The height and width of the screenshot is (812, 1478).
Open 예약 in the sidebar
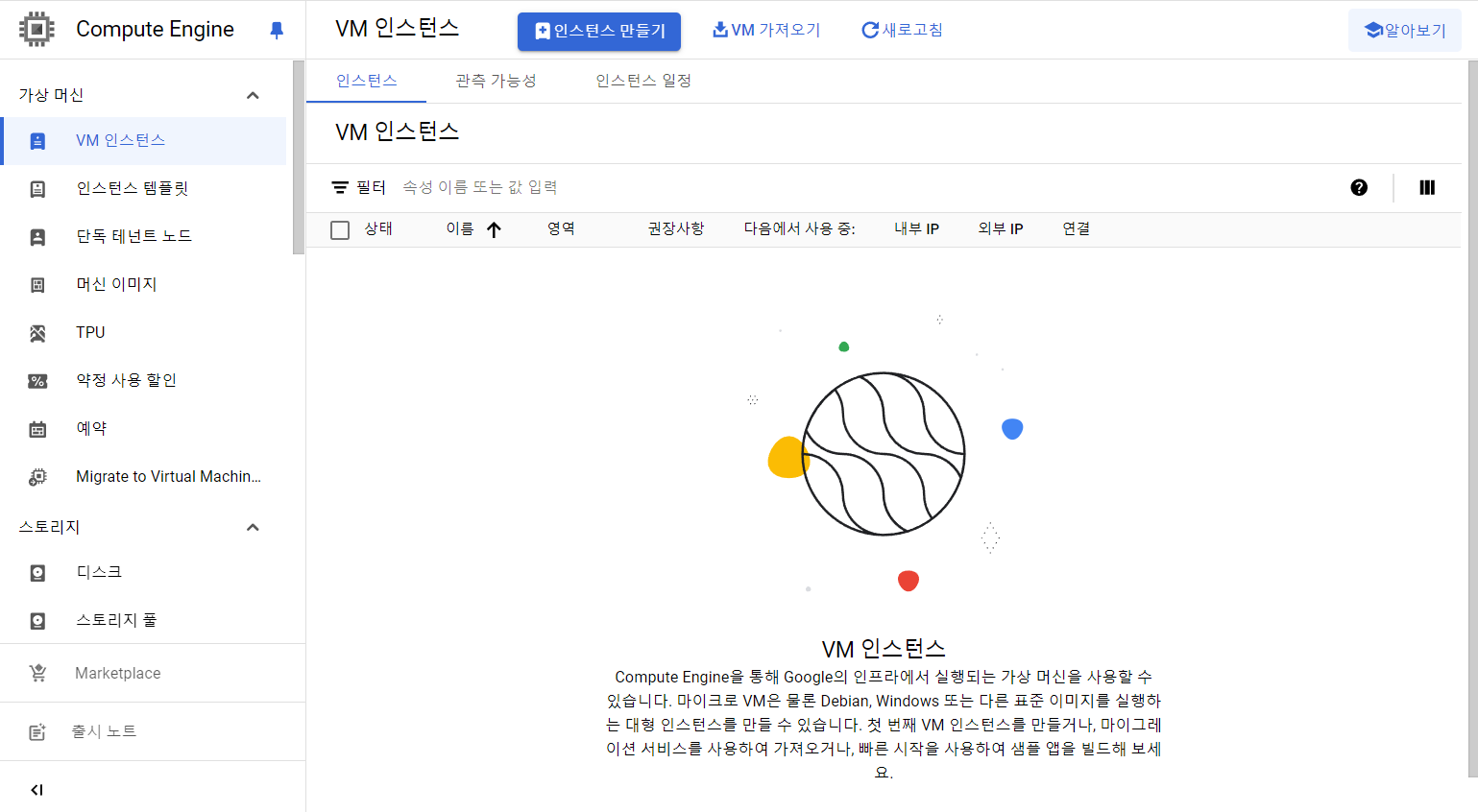(144, 429)
